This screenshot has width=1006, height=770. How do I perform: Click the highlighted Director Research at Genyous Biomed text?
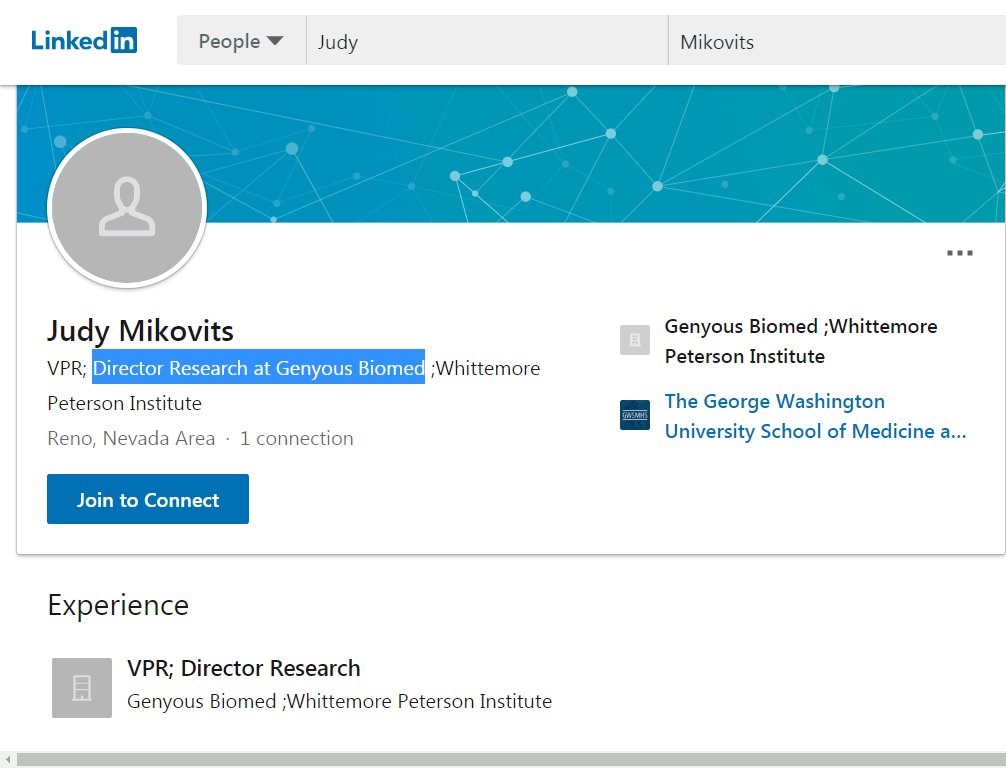pyautogui.click(x=258, y=368)
